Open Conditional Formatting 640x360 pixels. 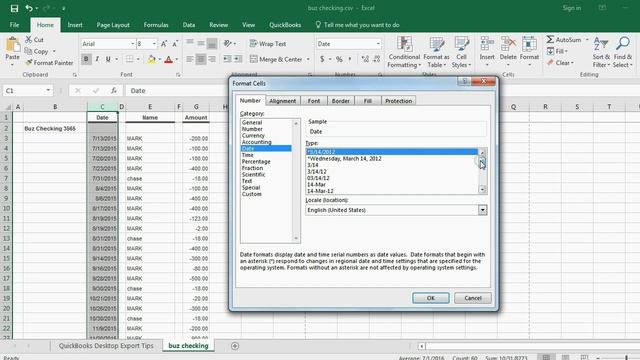pos(404,52)
